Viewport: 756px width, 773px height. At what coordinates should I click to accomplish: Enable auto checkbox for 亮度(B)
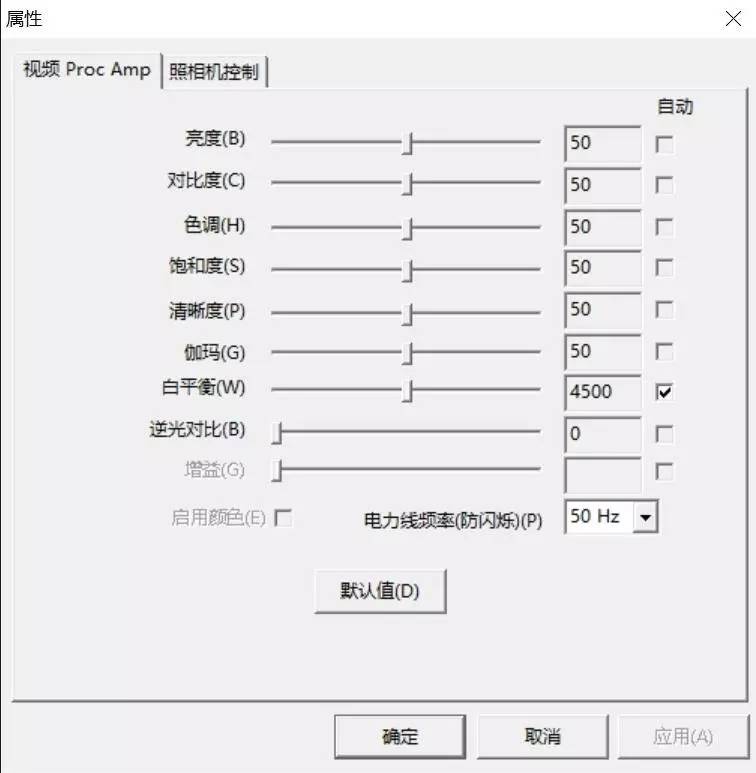(x=664, y=144)
